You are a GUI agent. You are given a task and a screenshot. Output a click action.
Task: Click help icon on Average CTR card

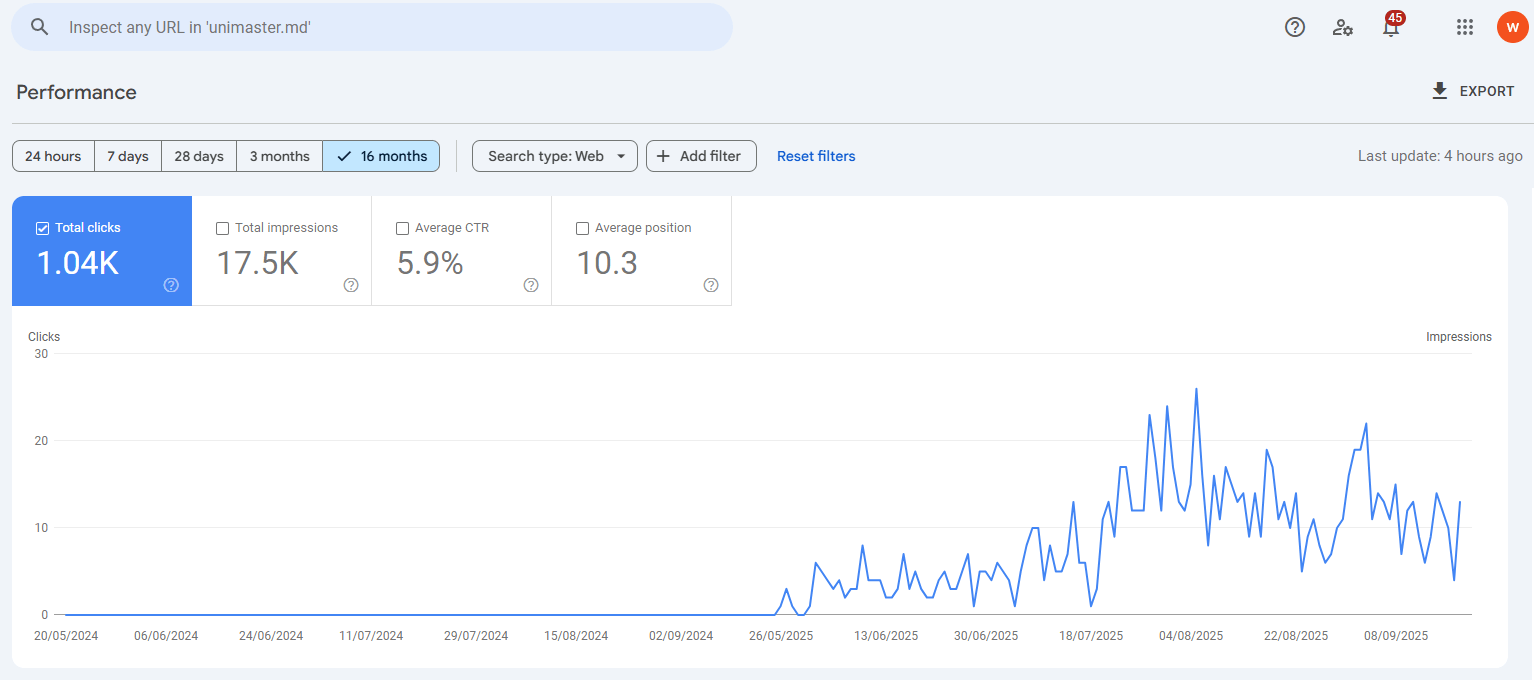pos(531,285)
